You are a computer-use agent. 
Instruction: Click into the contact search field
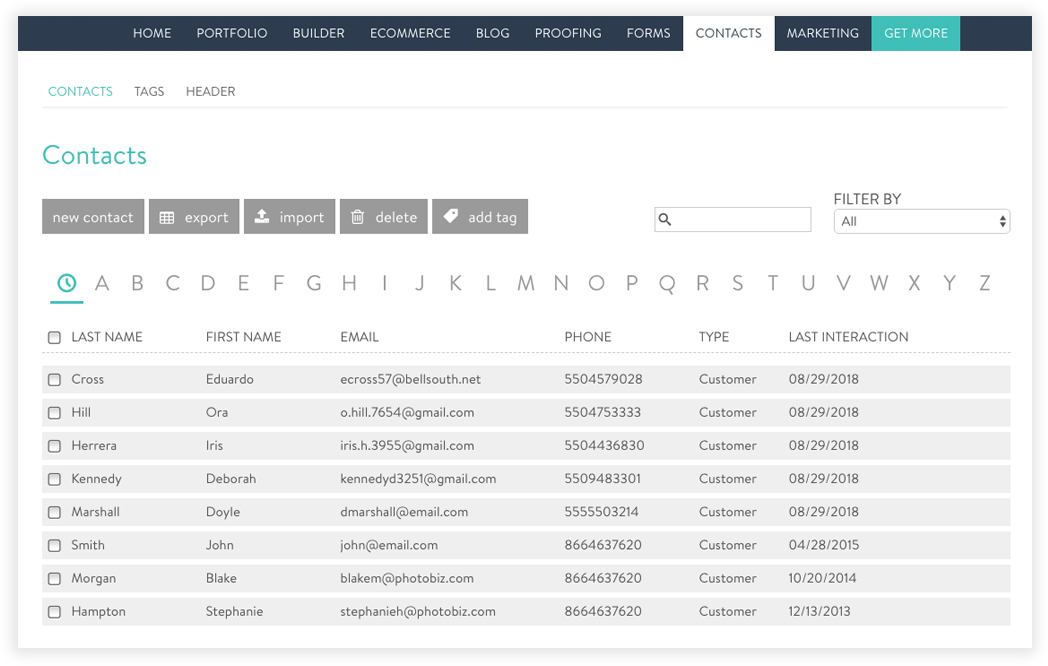[x=733, y=219]
